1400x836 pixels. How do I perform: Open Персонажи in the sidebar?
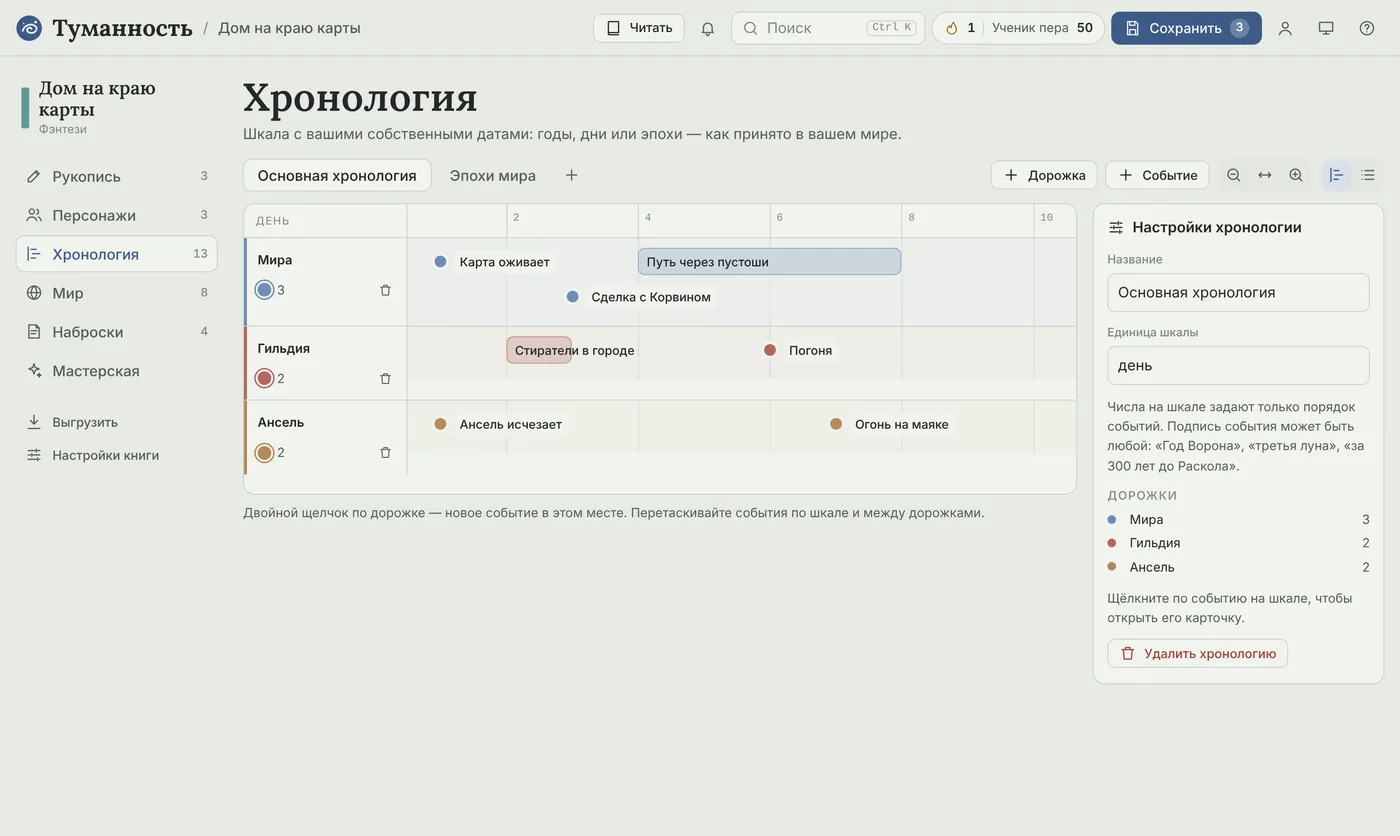coord(116,215)
